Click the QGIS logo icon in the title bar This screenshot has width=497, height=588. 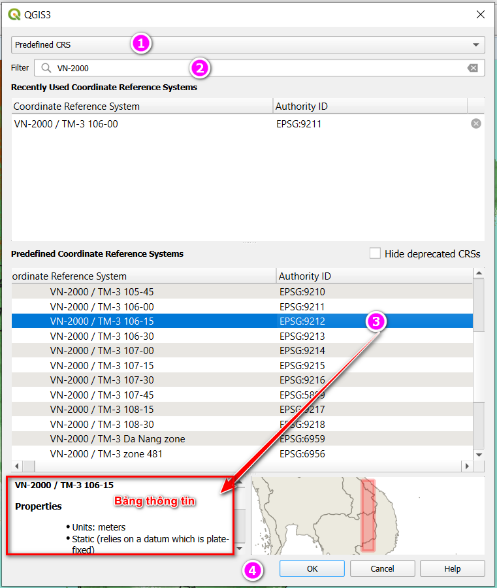coord(14,15)
